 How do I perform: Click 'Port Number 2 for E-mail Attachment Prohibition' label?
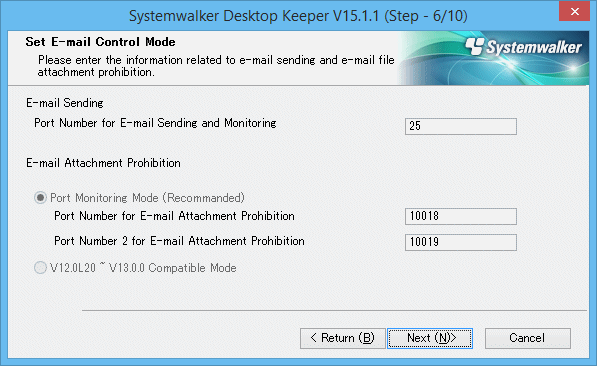[x=179, y=241]
